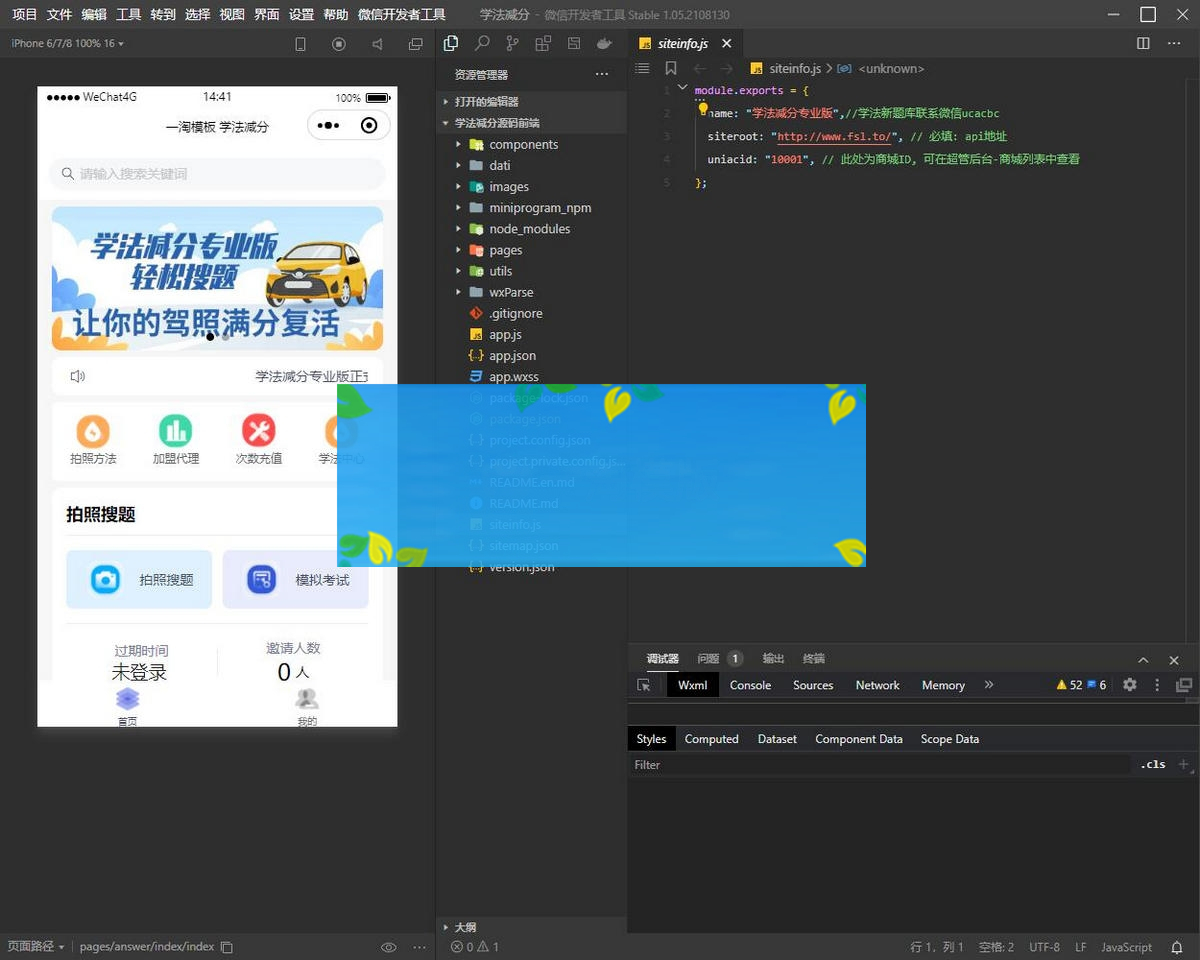
Task: Toggle the eye preview icon in status bar
Action: [x=388, y=947]
